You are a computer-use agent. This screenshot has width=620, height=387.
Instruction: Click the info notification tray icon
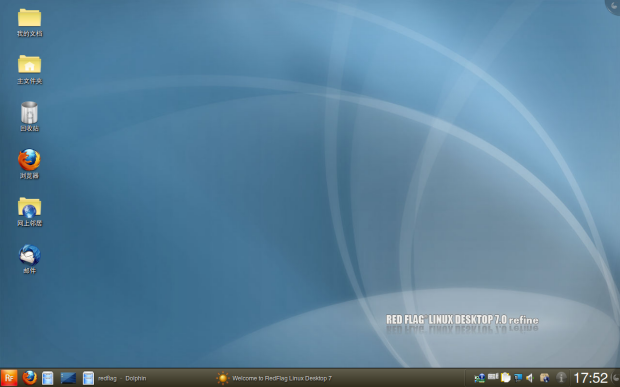[x=561, y=378]
